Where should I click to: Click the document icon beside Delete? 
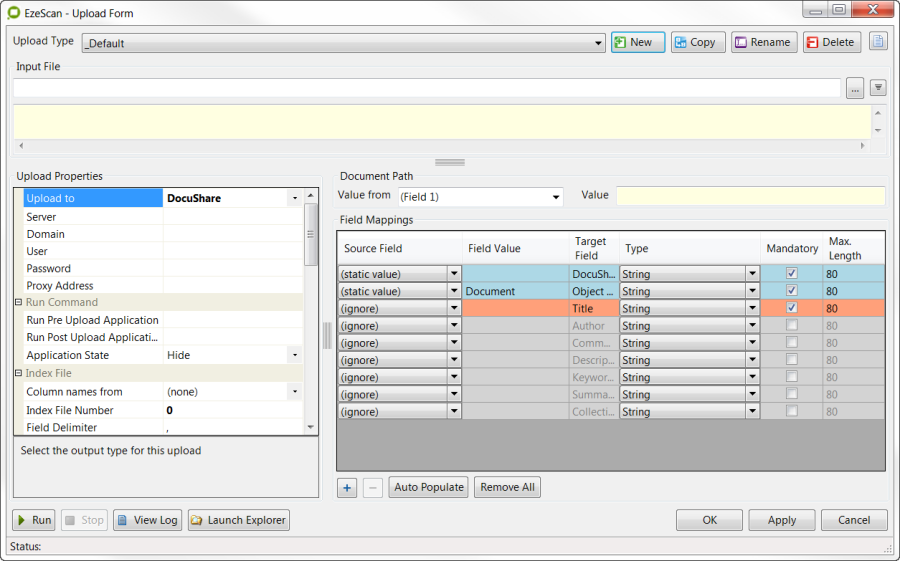pos(878,42)
